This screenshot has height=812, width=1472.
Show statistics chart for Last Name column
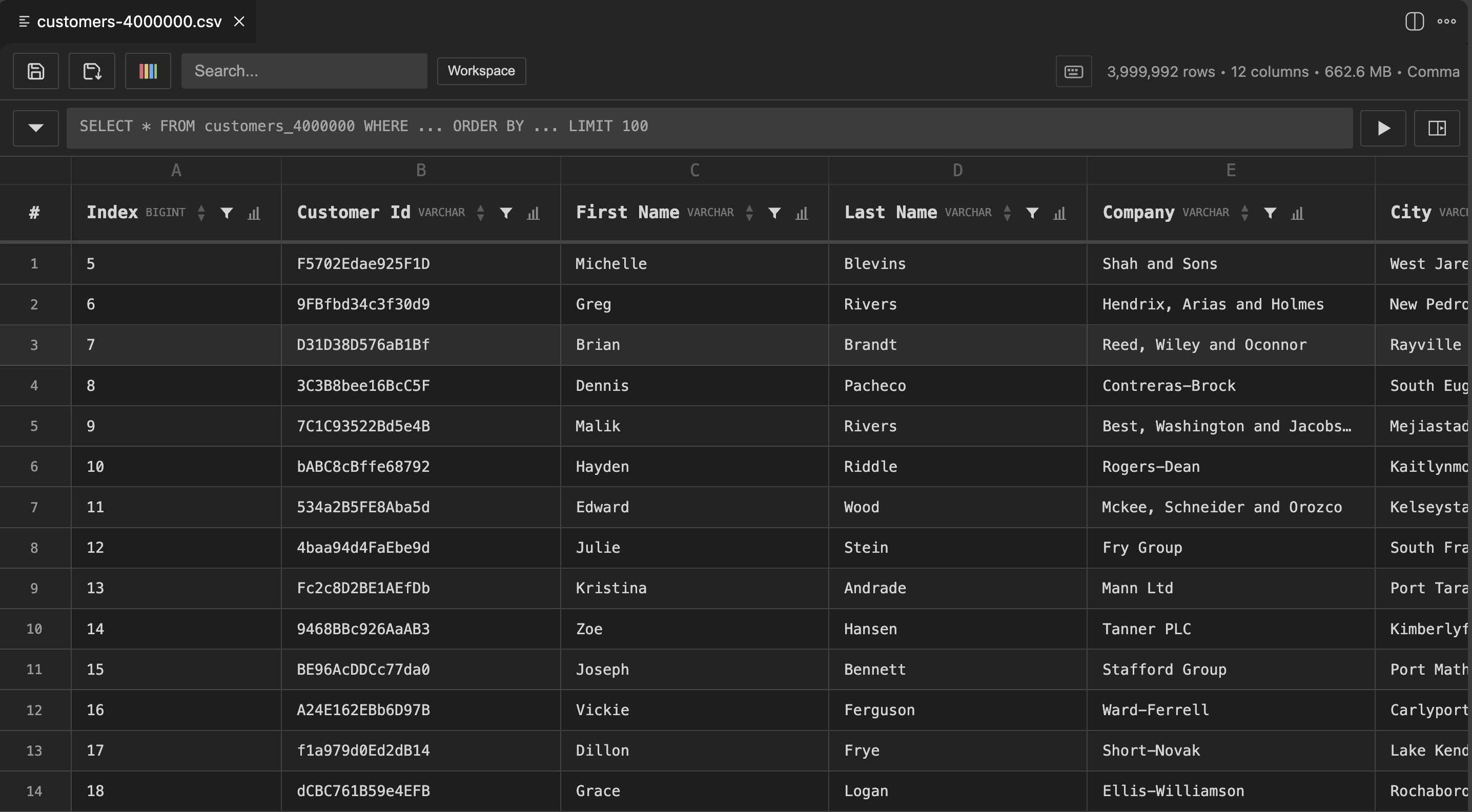point(1059,213)
